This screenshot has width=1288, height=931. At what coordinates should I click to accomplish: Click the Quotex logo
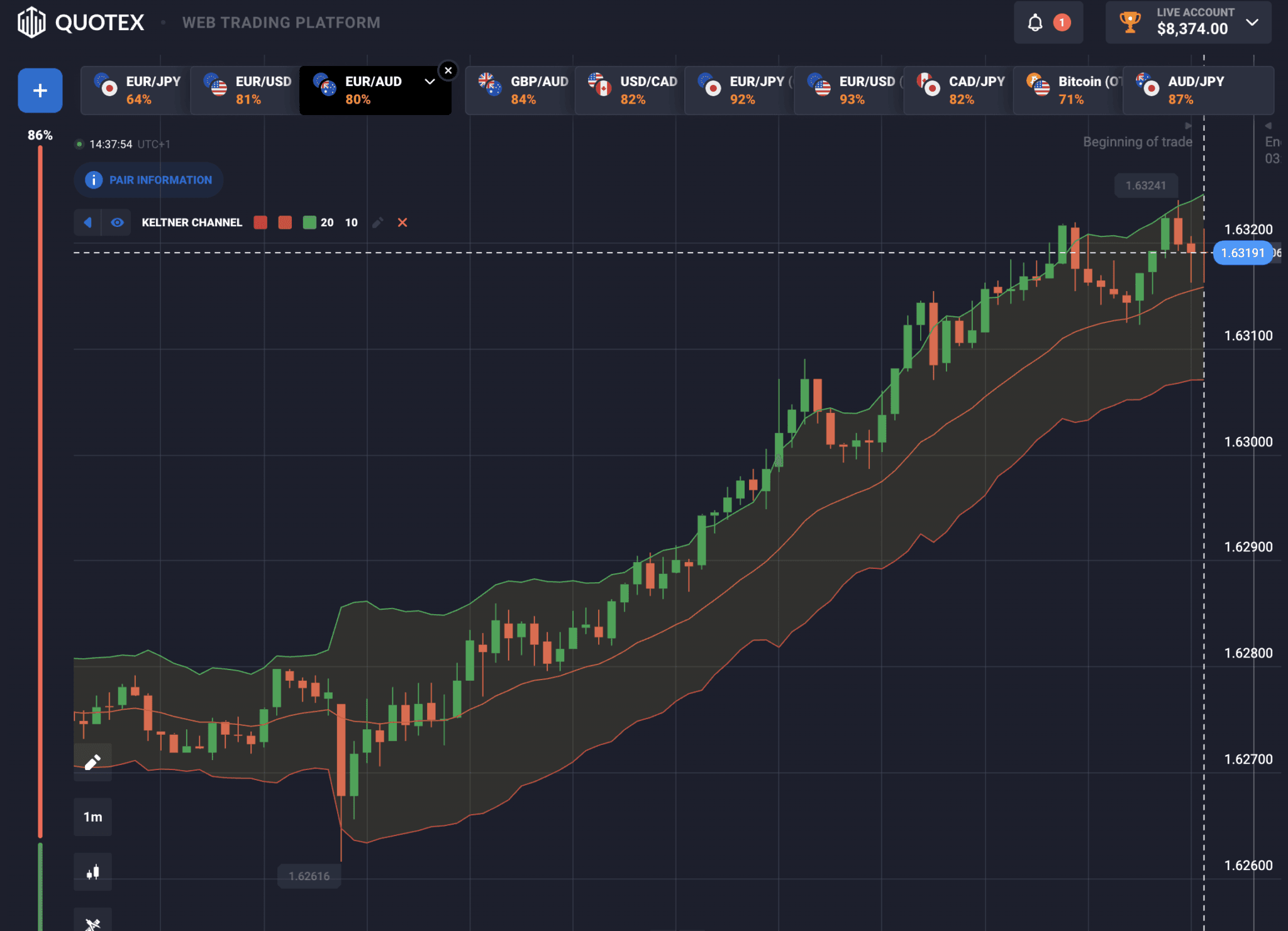coord(81,23)
